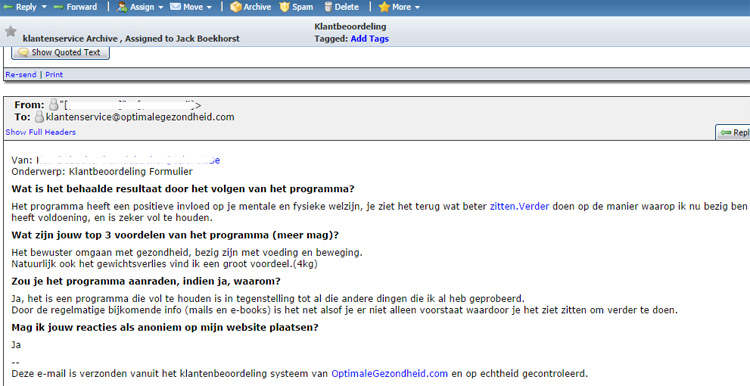Click the line mentioning gewichtsverlies (4kg)
This screenshot has height=386, width=750.
[165, 264]
